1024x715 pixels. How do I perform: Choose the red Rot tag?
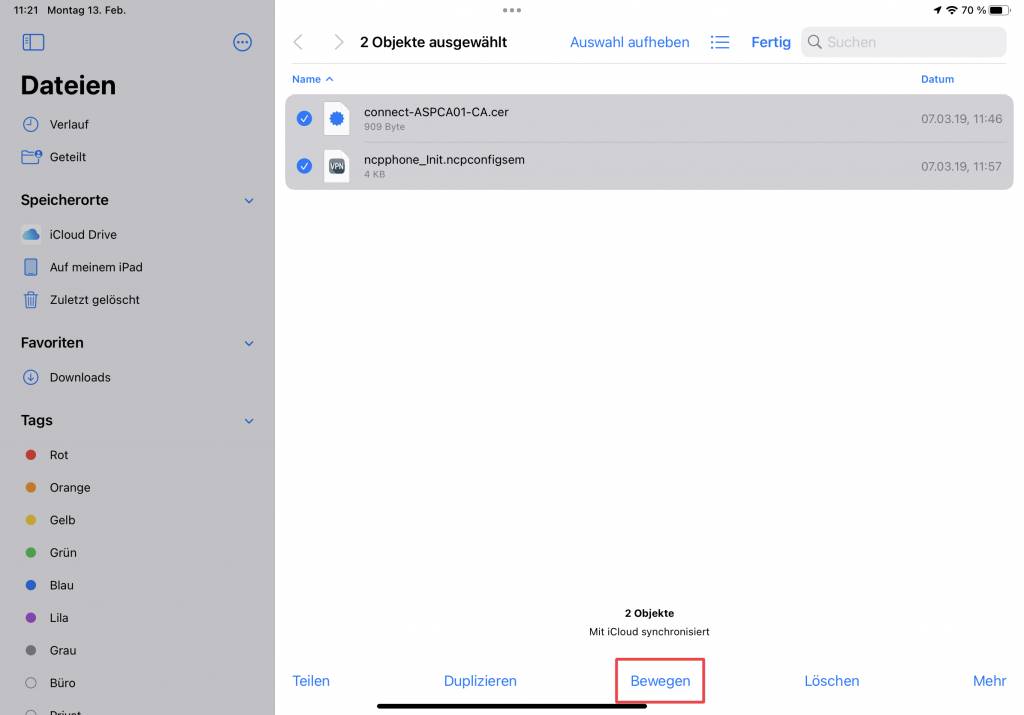click(x=58, y=455)
